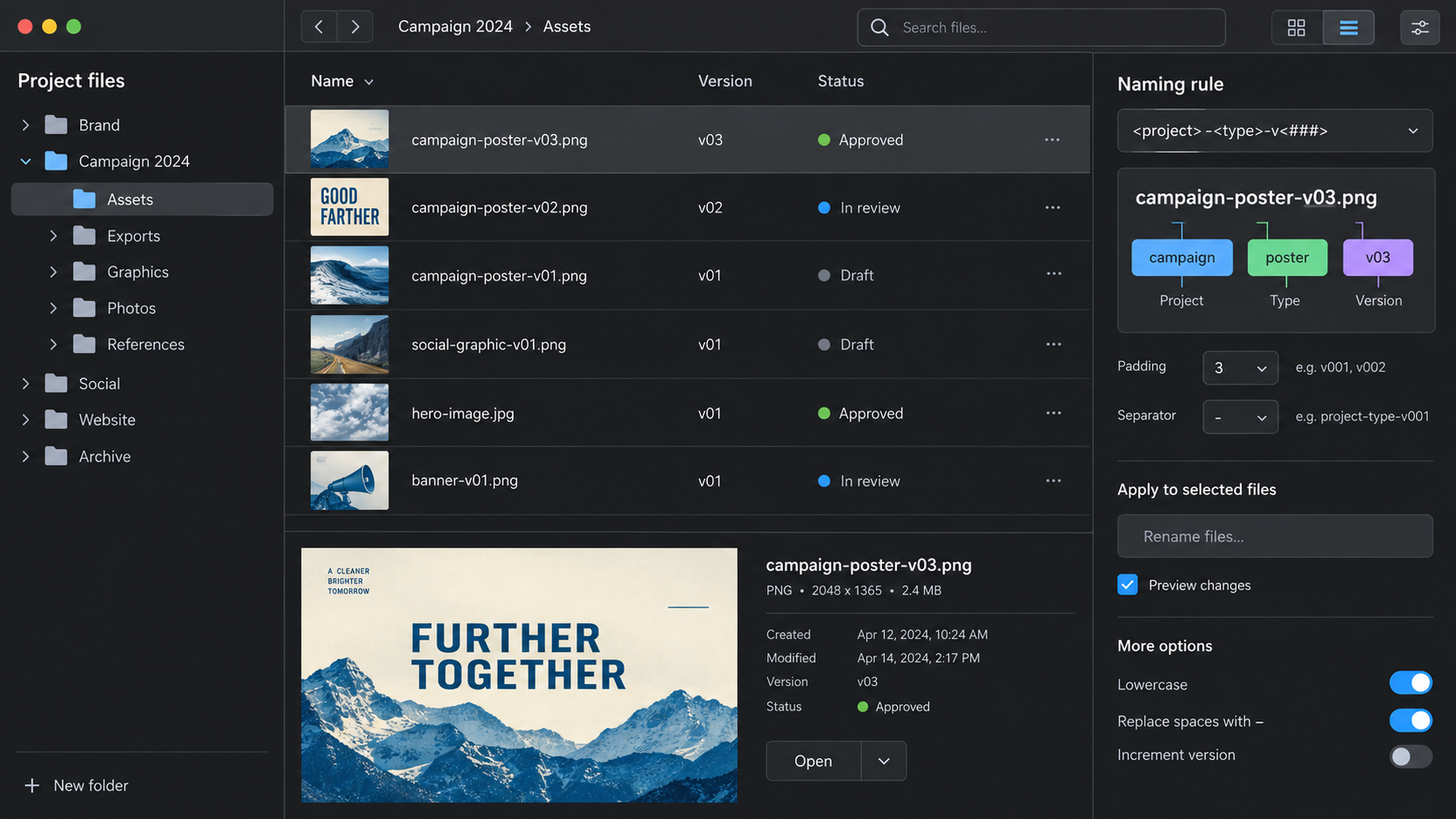Expand the Open button dropdown arrow

pos(884,762)
